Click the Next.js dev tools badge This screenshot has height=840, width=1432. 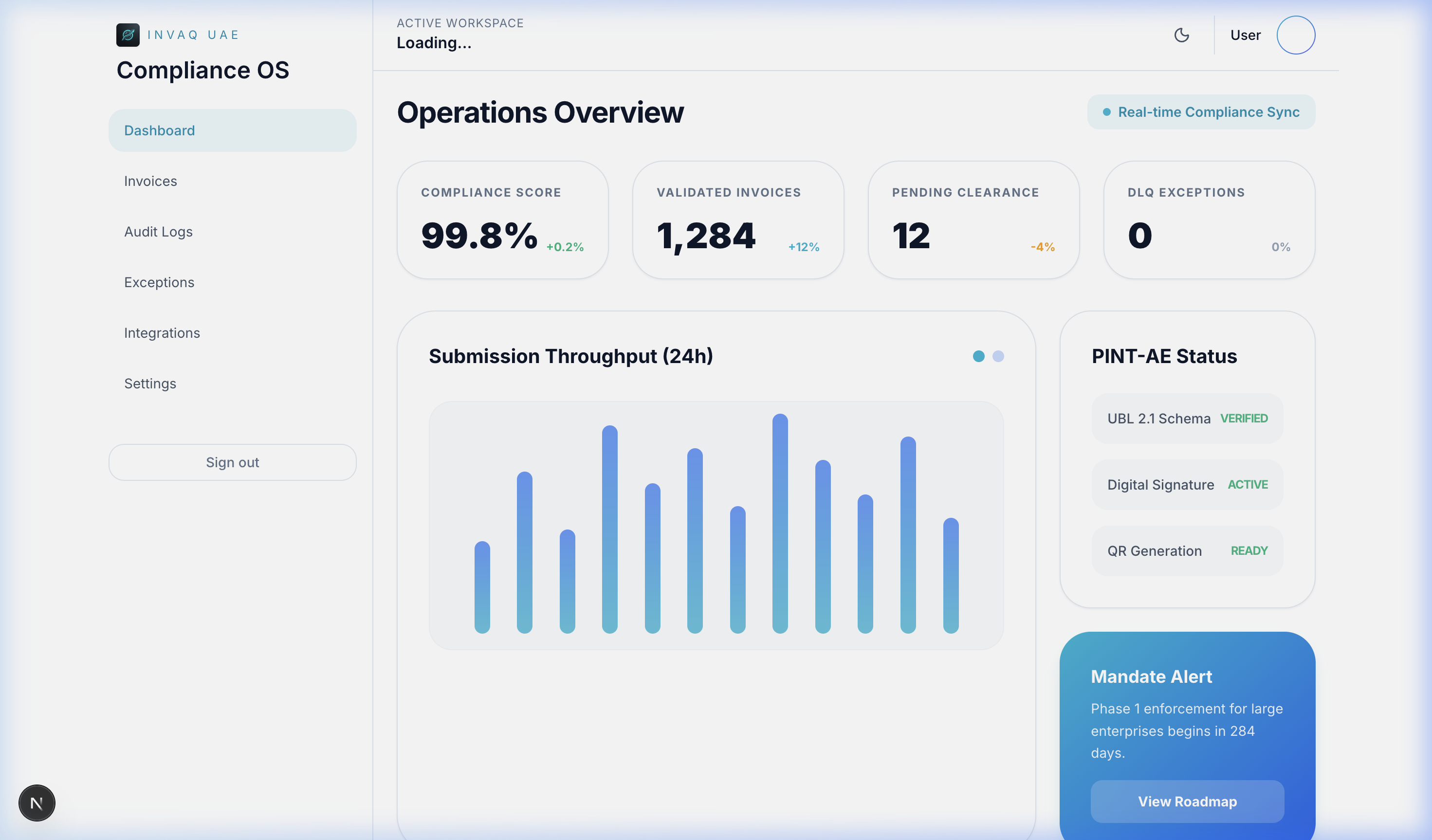pos(37,803)
